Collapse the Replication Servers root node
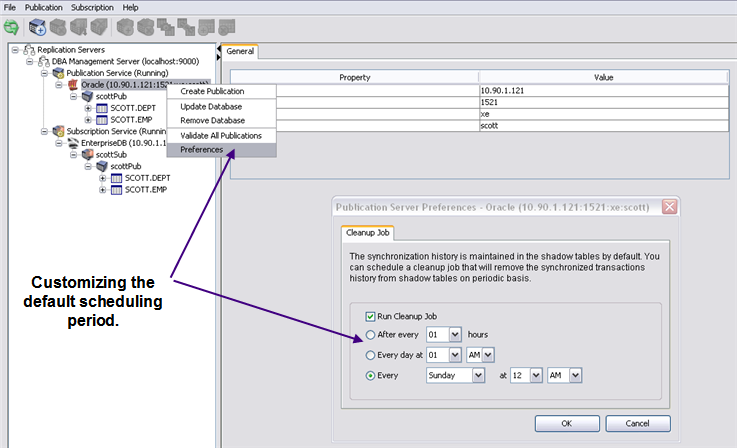The width and height of the screenshot is (737, 448). coord(15,49)
